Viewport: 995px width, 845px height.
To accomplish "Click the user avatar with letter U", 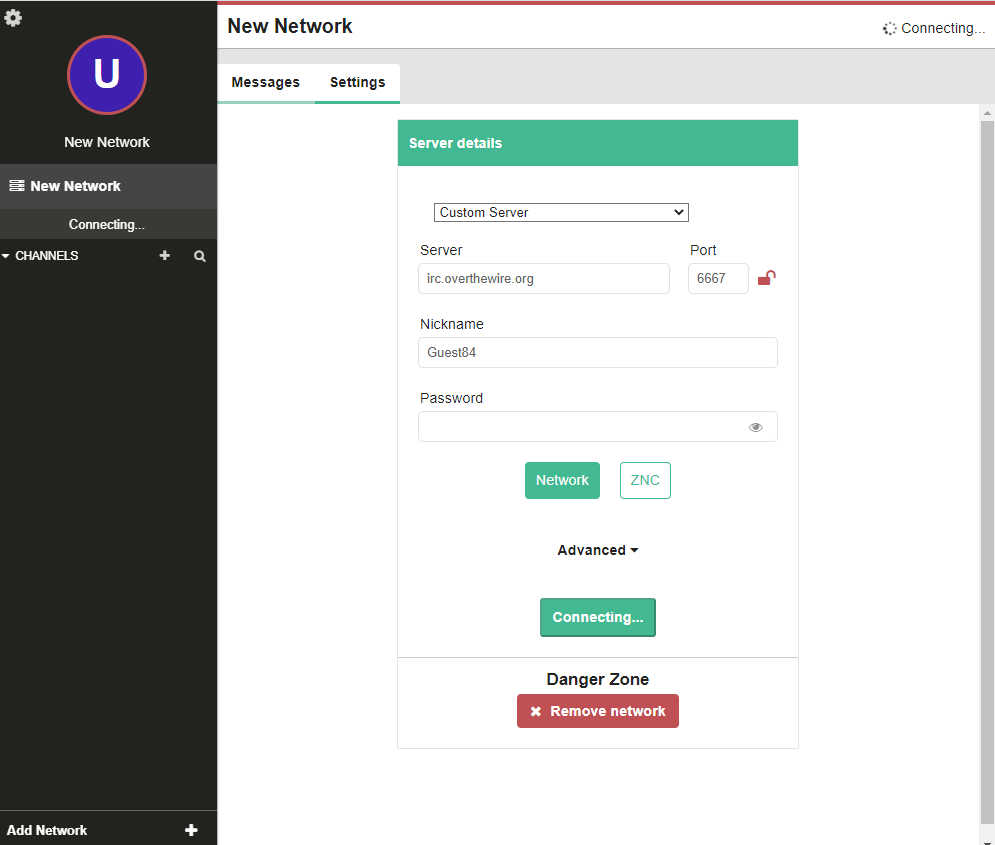I will click(107, 75).
